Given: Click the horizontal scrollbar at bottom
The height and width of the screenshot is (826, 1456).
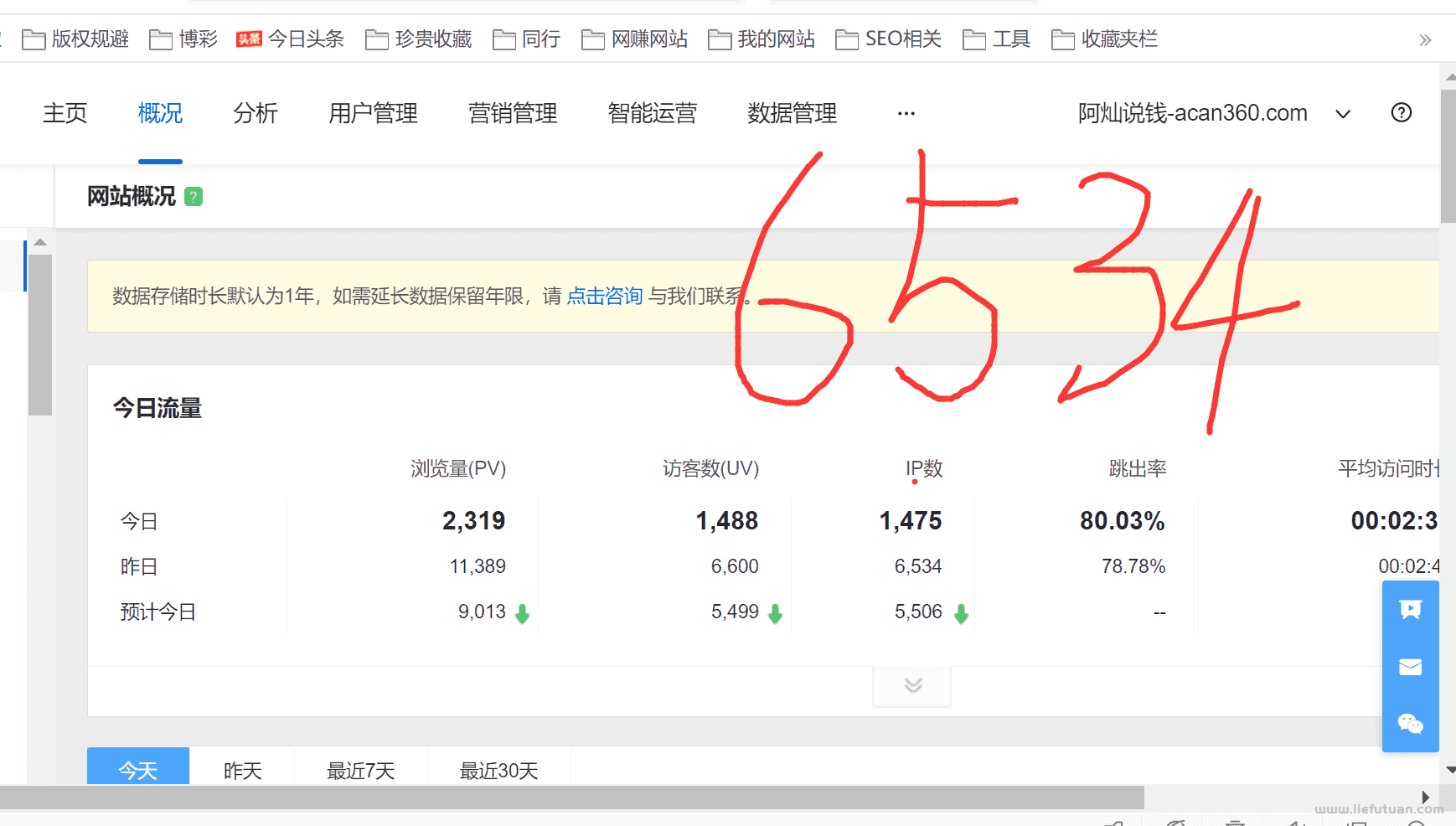Looking at the screenshot, I should tap(572, 798).
